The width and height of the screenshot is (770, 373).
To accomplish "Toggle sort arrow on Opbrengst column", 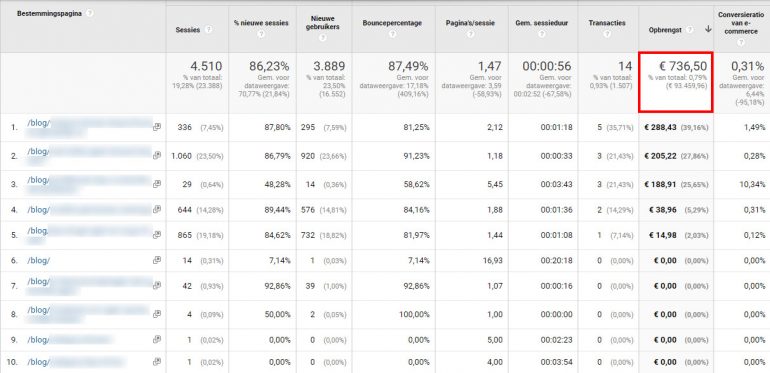I will (x=708, y=29).
